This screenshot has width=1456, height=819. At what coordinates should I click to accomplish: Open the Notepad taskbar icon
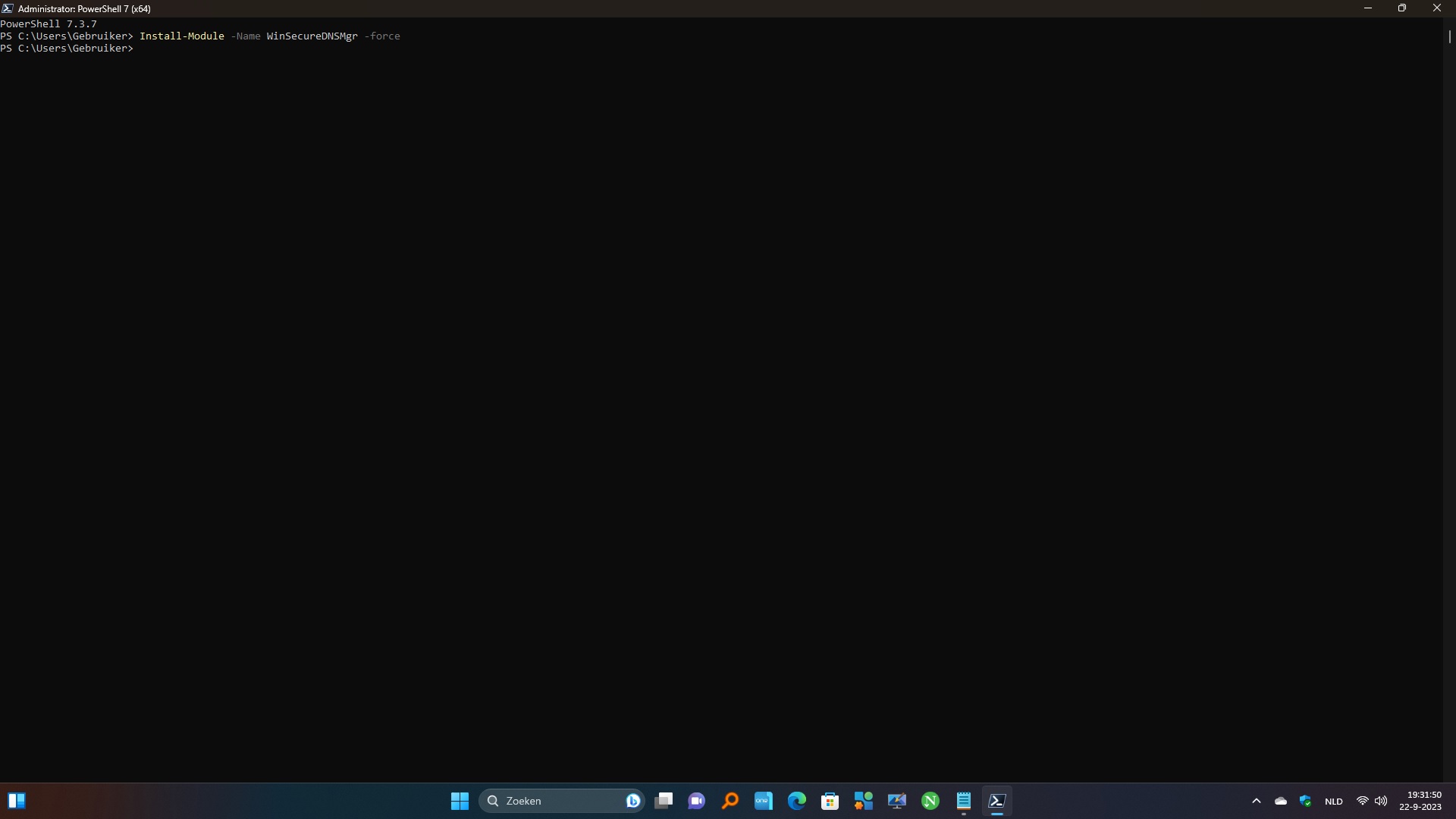click(964, 801)
